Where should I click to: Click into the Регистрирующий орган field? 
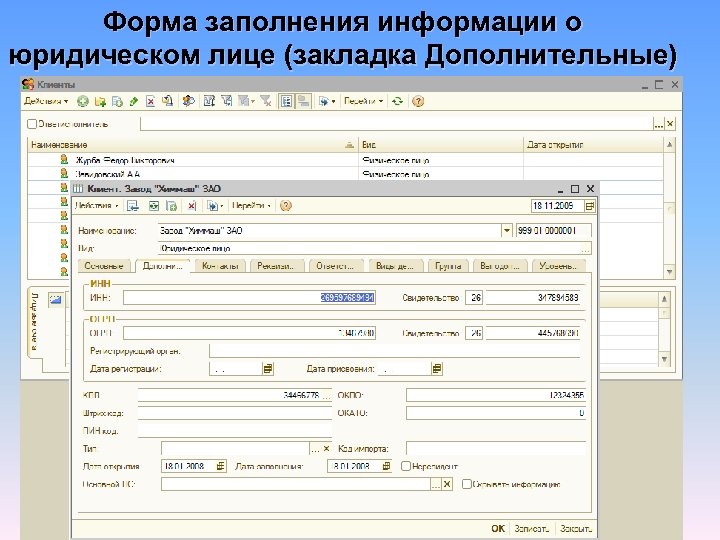pyautogui.click(x=394, y=351)
